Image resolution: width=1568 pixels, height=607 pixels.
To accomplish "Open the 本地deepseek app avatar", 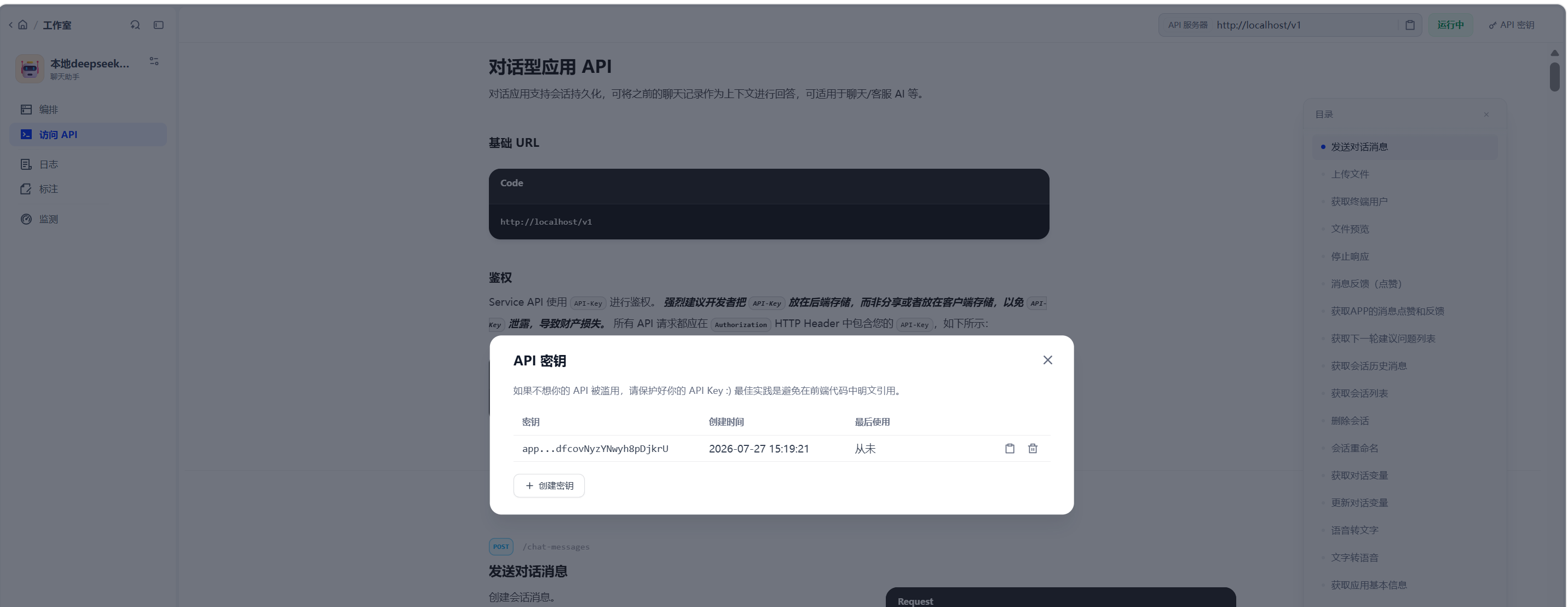I will click(30, 68).
